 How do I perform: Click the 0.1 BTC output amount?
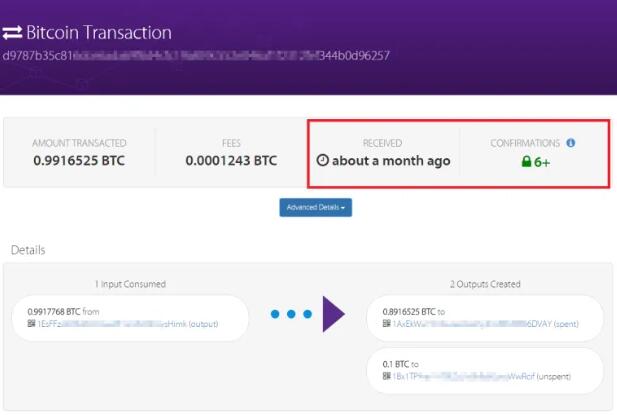(x=395, y=364)
